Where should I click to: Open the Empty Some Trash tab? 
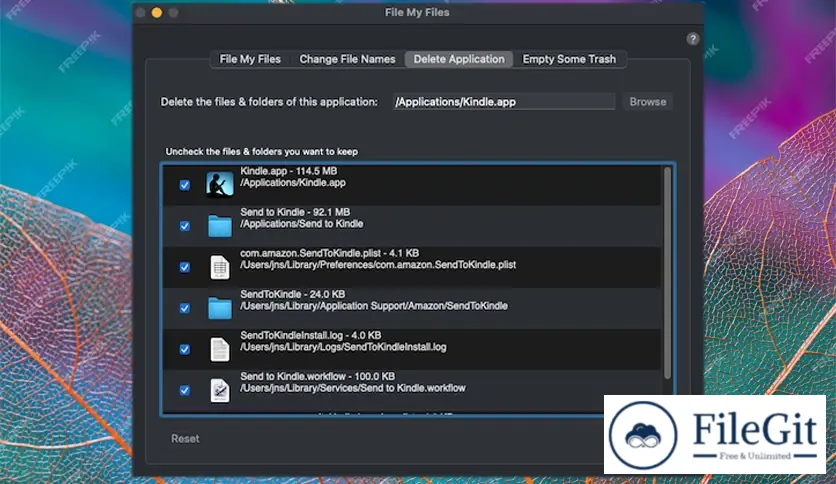click(x=569, y=59)
